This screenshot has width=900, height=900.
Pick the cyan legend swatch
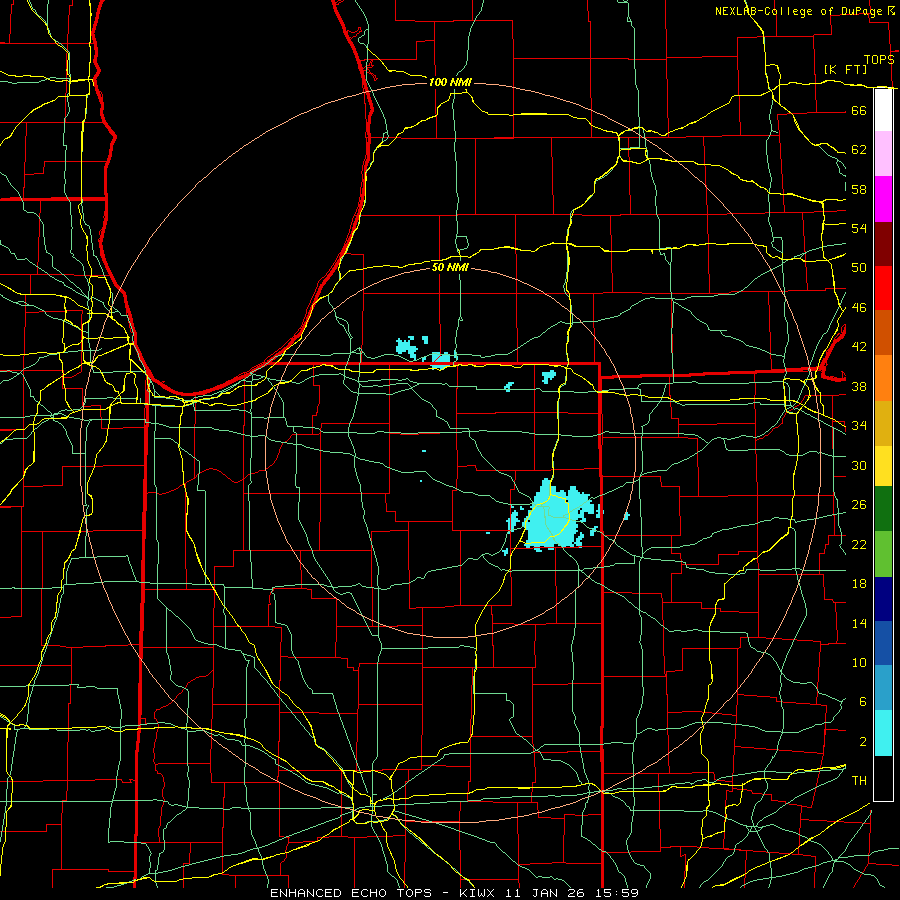883,733
